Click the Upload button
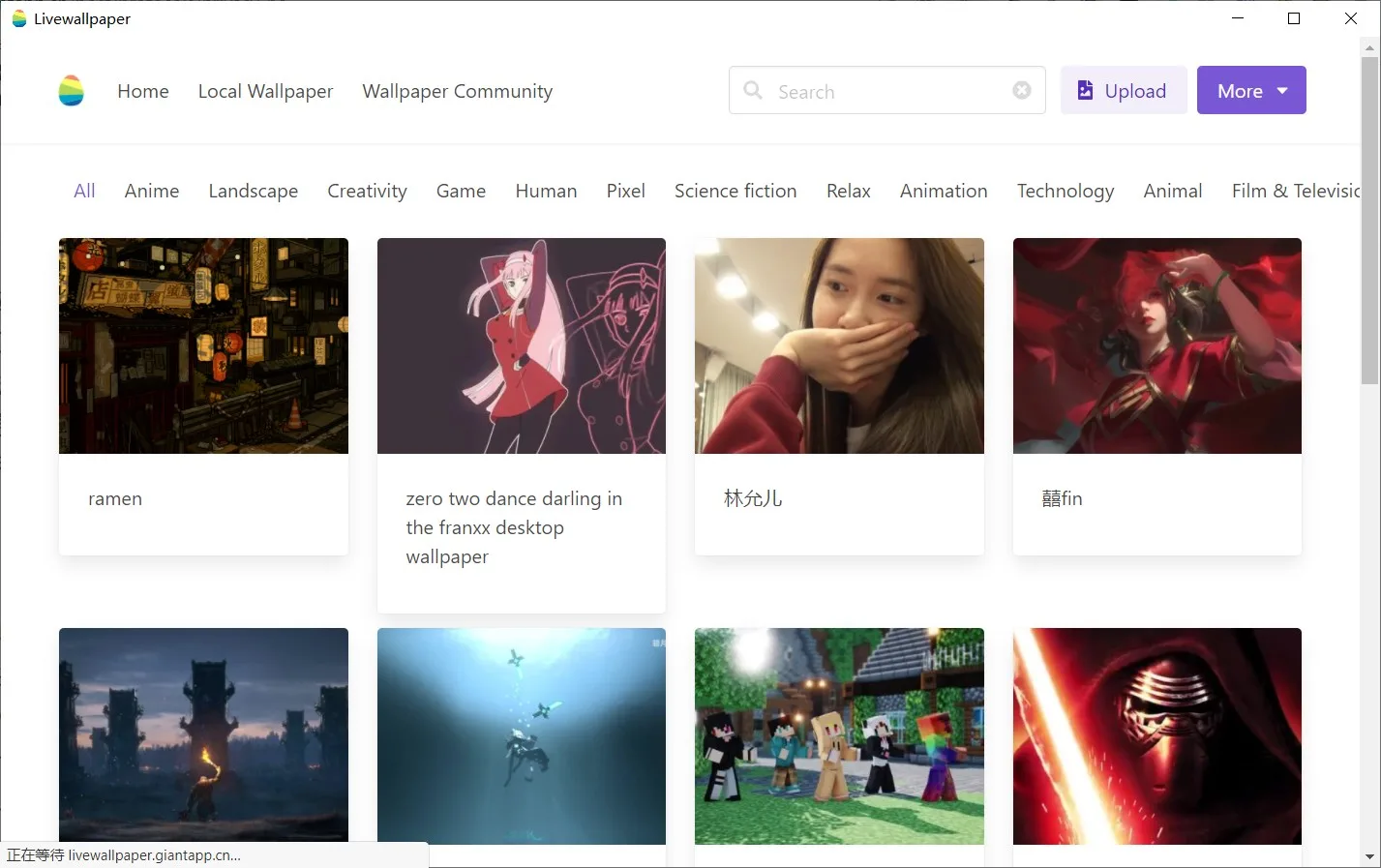1381x868 pixels. [x=1124, y=90]
